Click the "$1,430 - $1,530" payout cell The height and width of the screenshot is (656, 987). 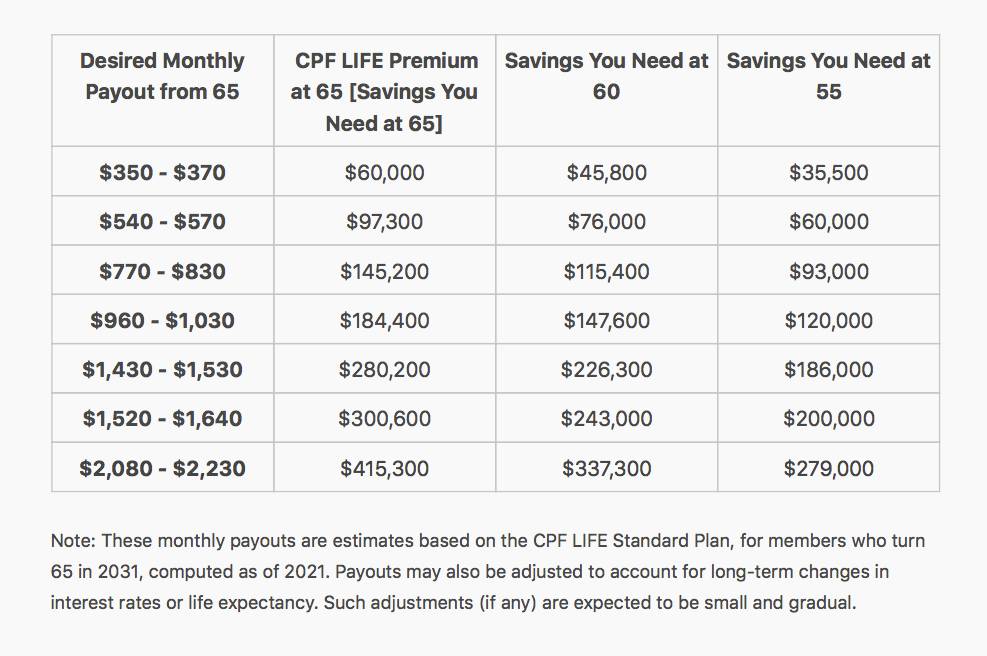(x=162, y=369)
